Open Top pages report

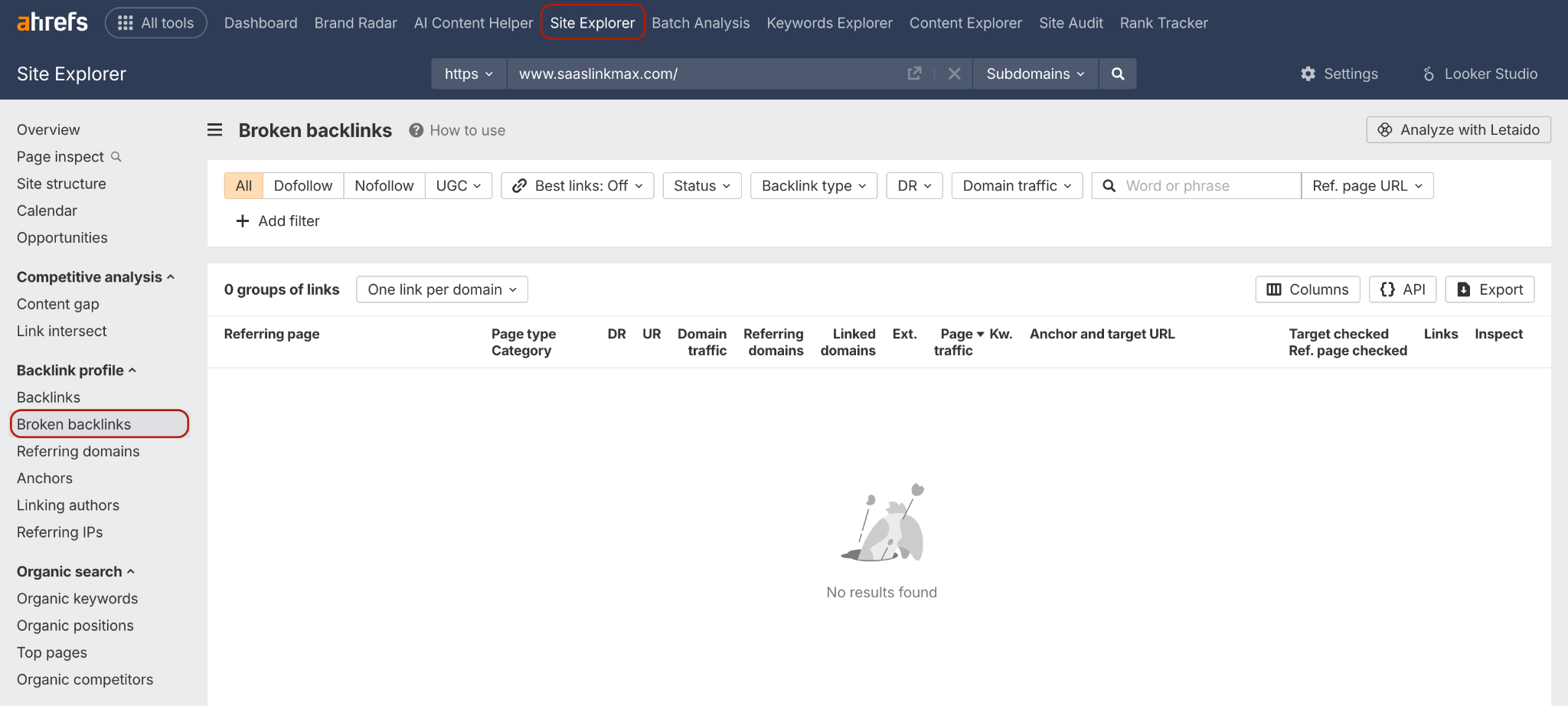click(x=52, y=652)
